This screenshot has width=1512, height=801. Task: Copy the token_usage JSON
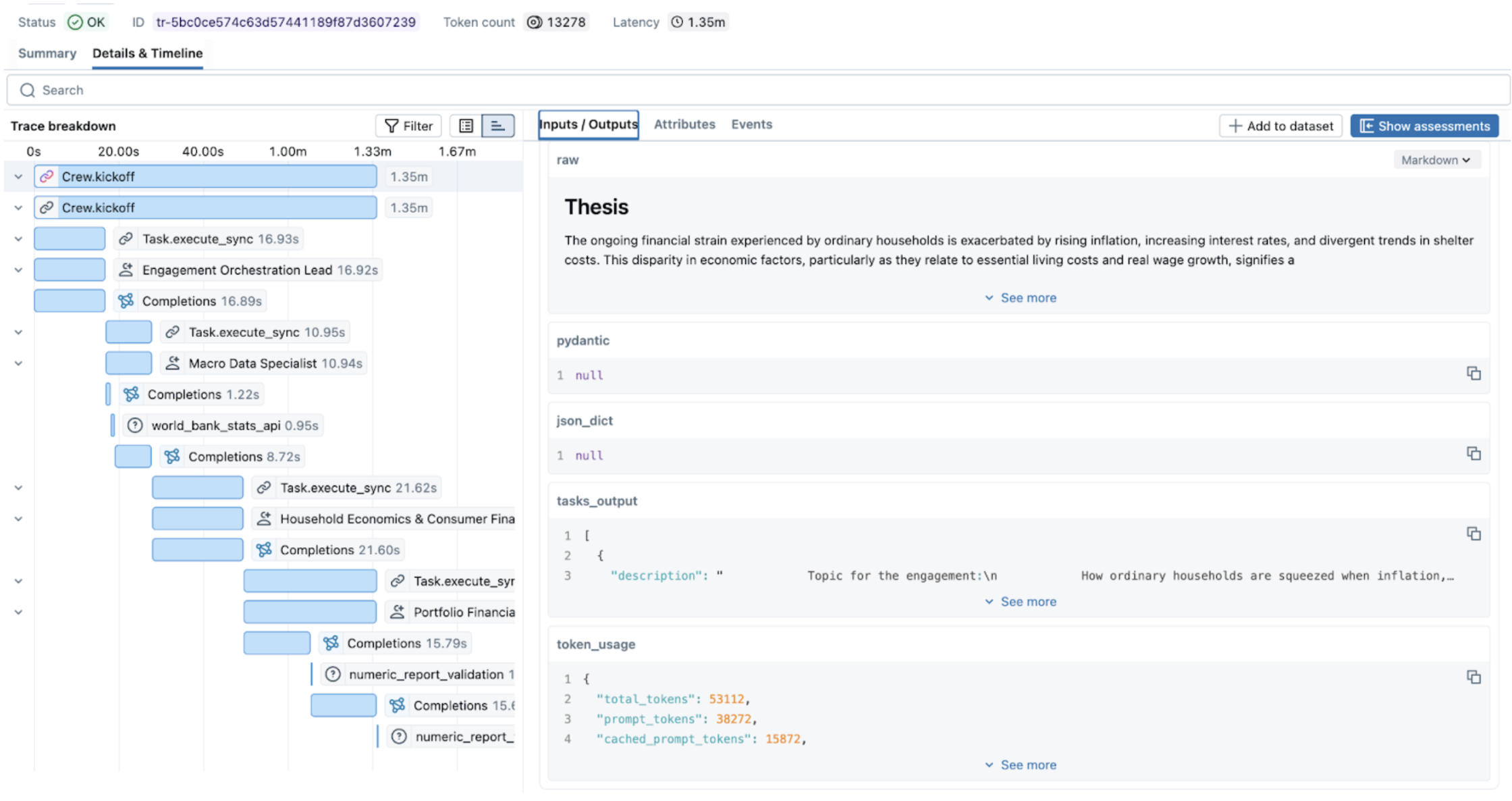[x=1474, y=677]
